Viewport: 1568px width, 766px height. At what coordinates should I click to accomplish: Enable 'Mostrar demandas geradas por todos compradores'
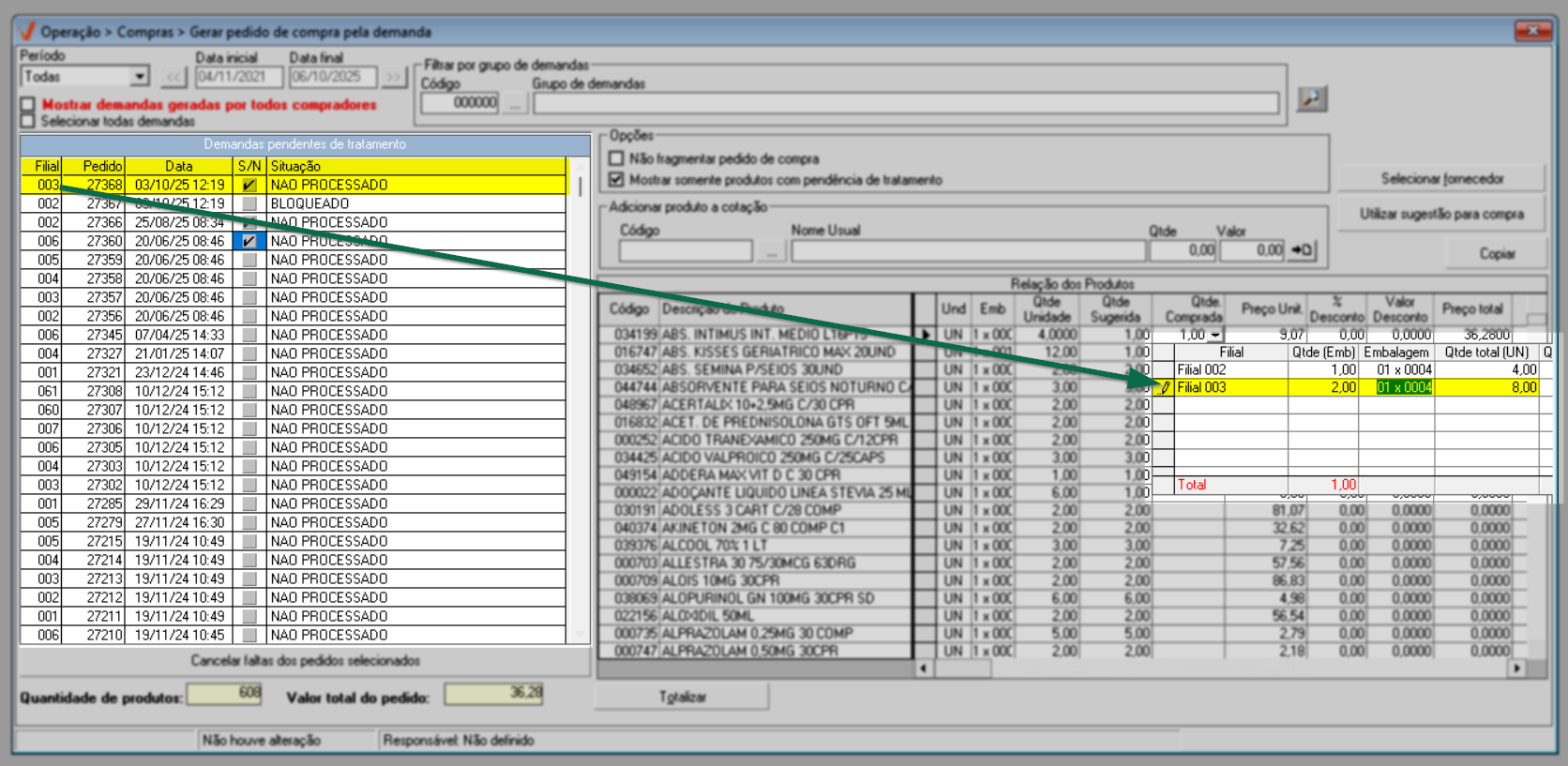(x=28, y=105)
